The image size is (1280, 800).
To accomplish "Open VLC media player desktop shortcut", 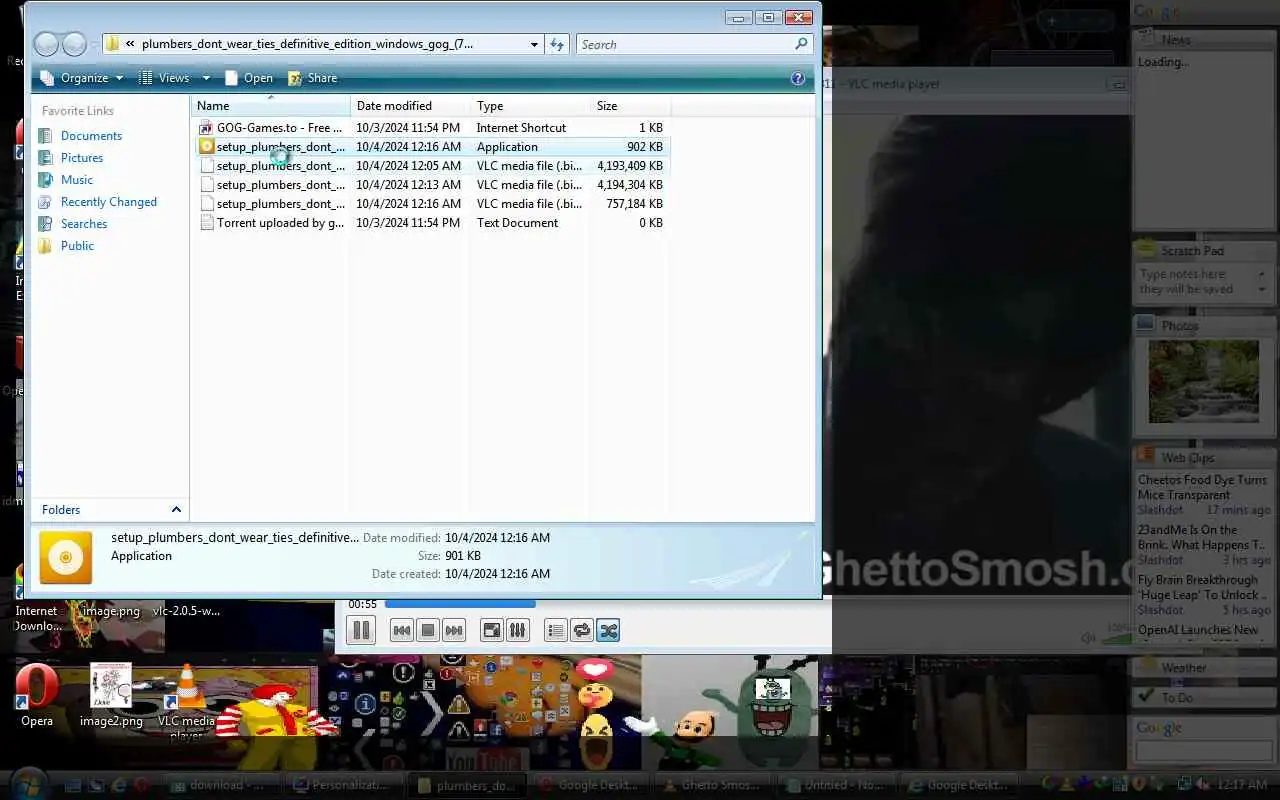I will point(186,701).
